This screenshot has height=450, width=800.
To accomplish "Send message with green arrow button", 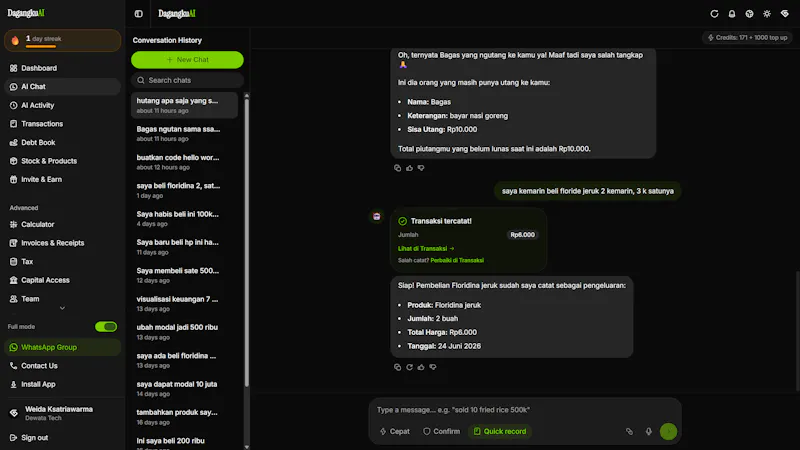I will pyautogui.click(x=668, y=432).
